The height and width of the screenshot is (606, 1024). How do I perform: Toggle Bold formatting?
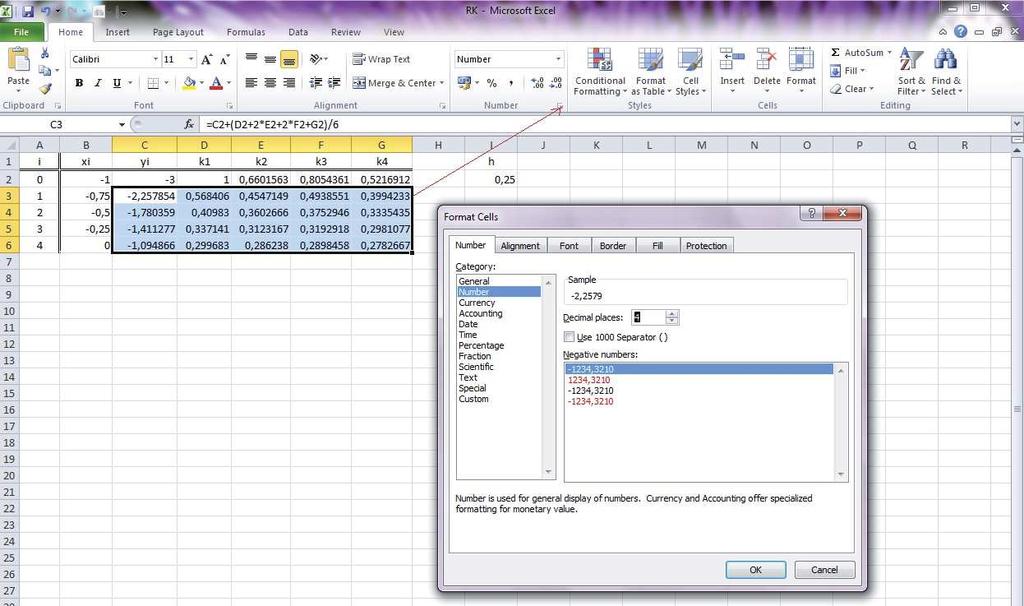tap(79, 83)
